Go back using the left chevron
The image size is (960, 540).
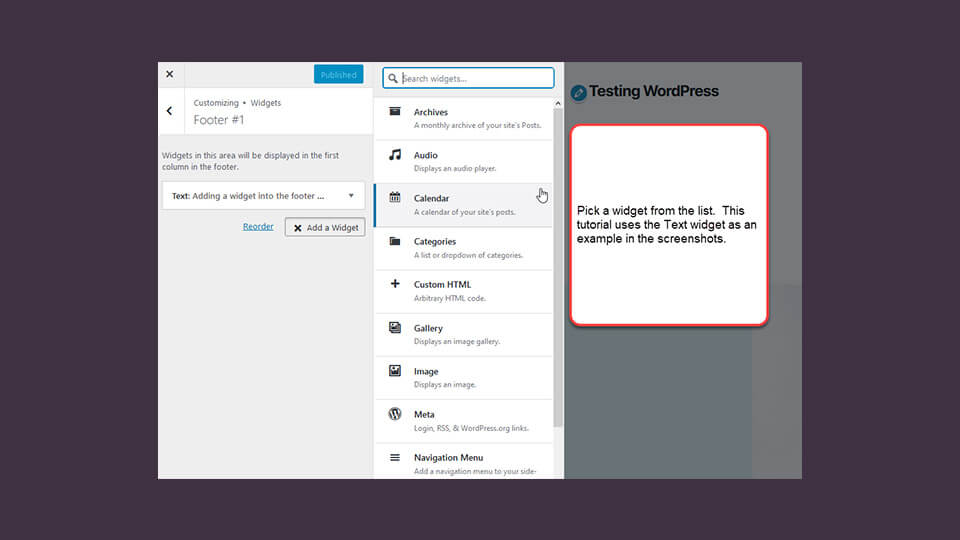point(170,111)
